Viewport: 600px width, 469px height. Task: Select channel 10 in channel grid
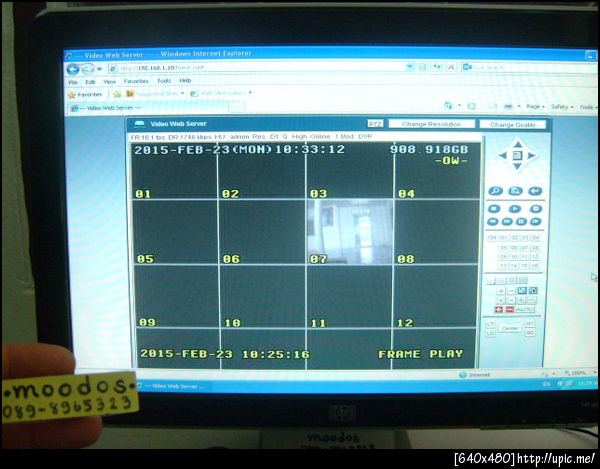[514, 257]
